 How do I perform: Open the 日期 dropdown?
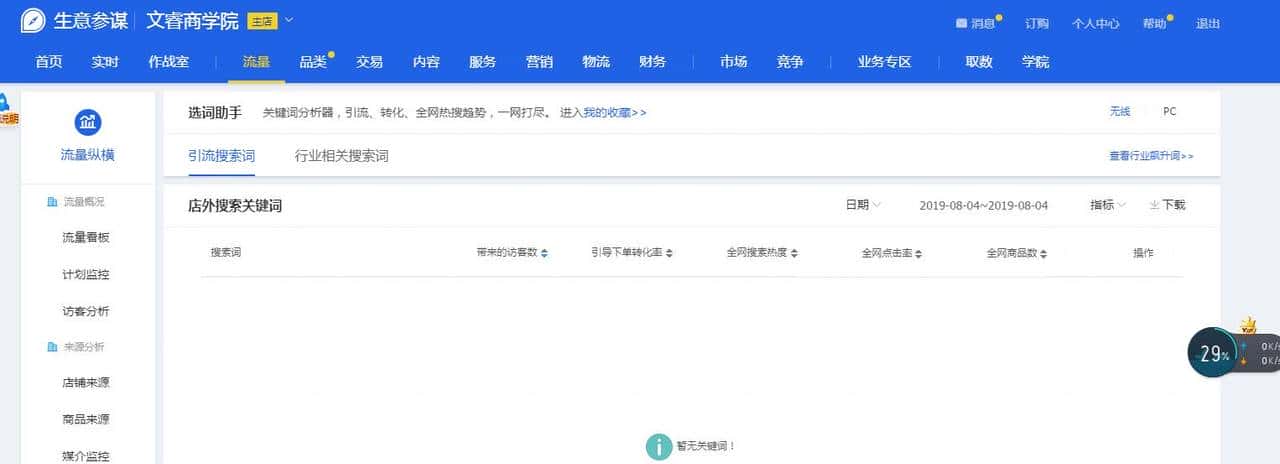point(863,205)
